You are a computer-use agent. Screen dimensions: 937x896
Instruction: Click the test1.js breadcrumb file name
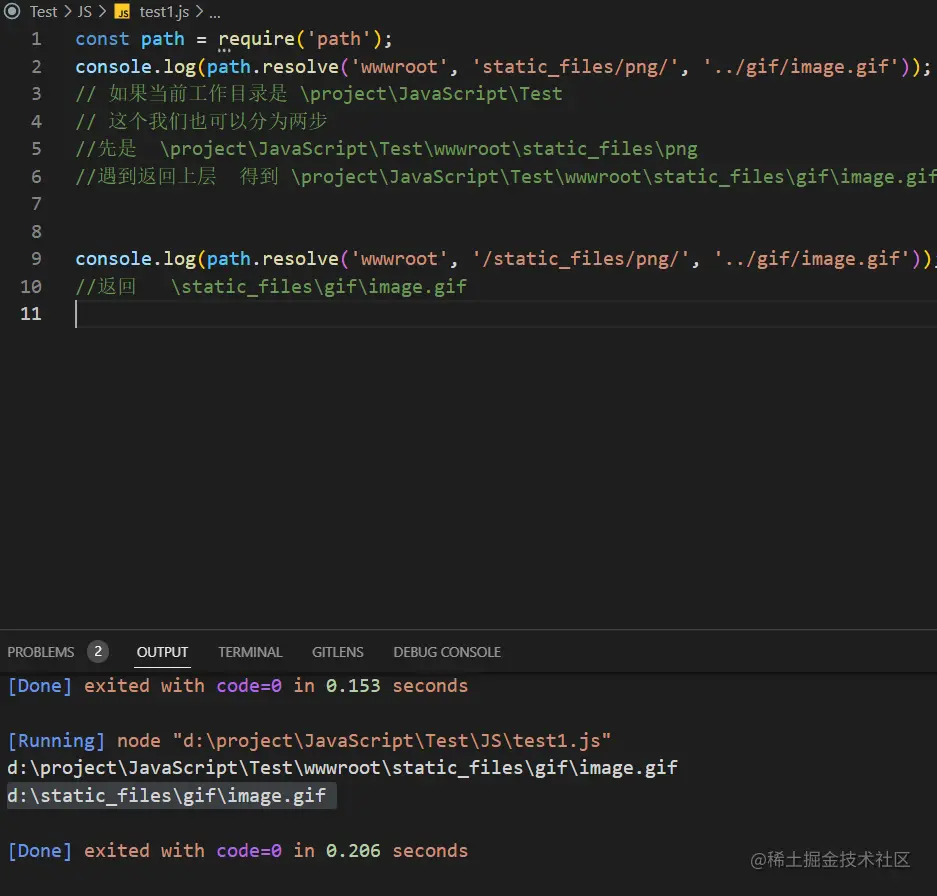(164, 11)
